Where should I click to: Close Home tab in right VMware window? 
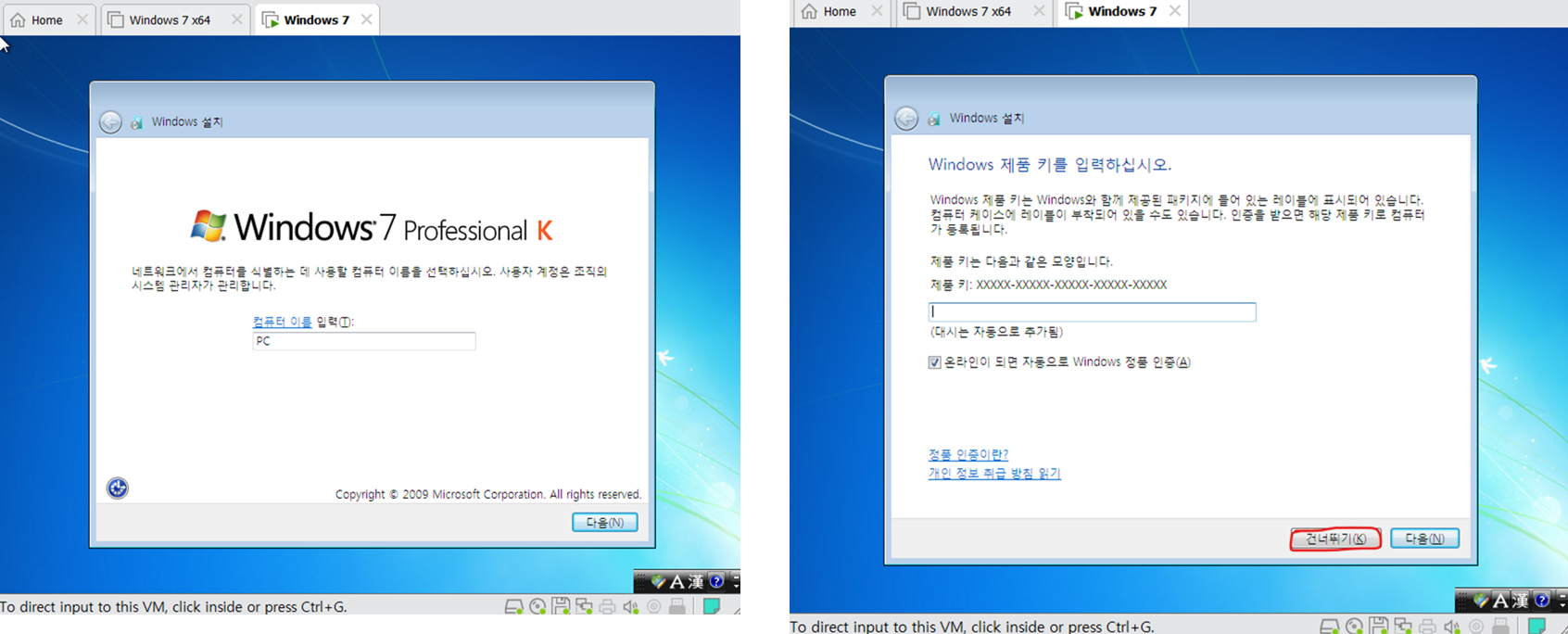pos(877,11)
